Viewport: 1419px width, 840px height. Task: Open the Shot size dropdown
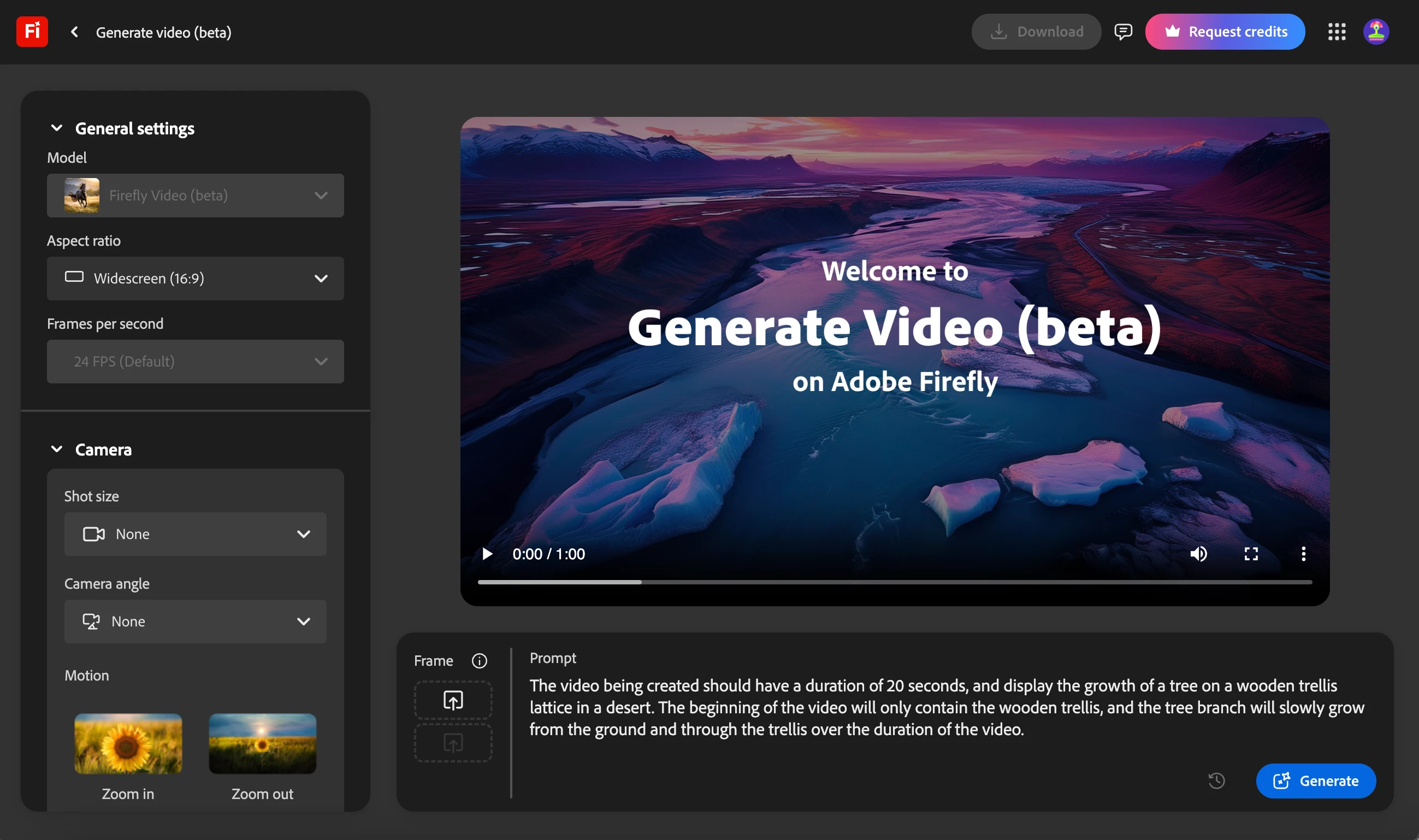pos(196,534)
